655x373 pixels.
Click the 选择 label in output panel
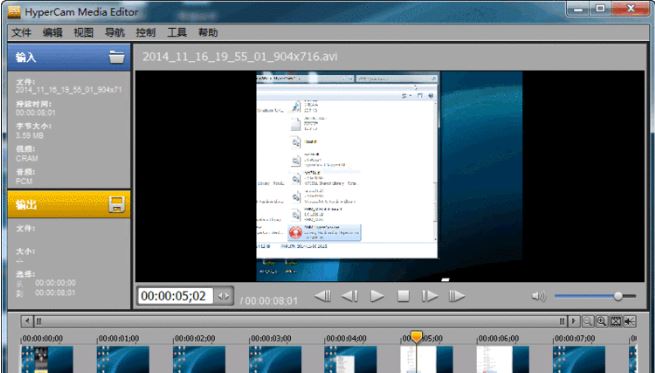[x=25, y=274]
